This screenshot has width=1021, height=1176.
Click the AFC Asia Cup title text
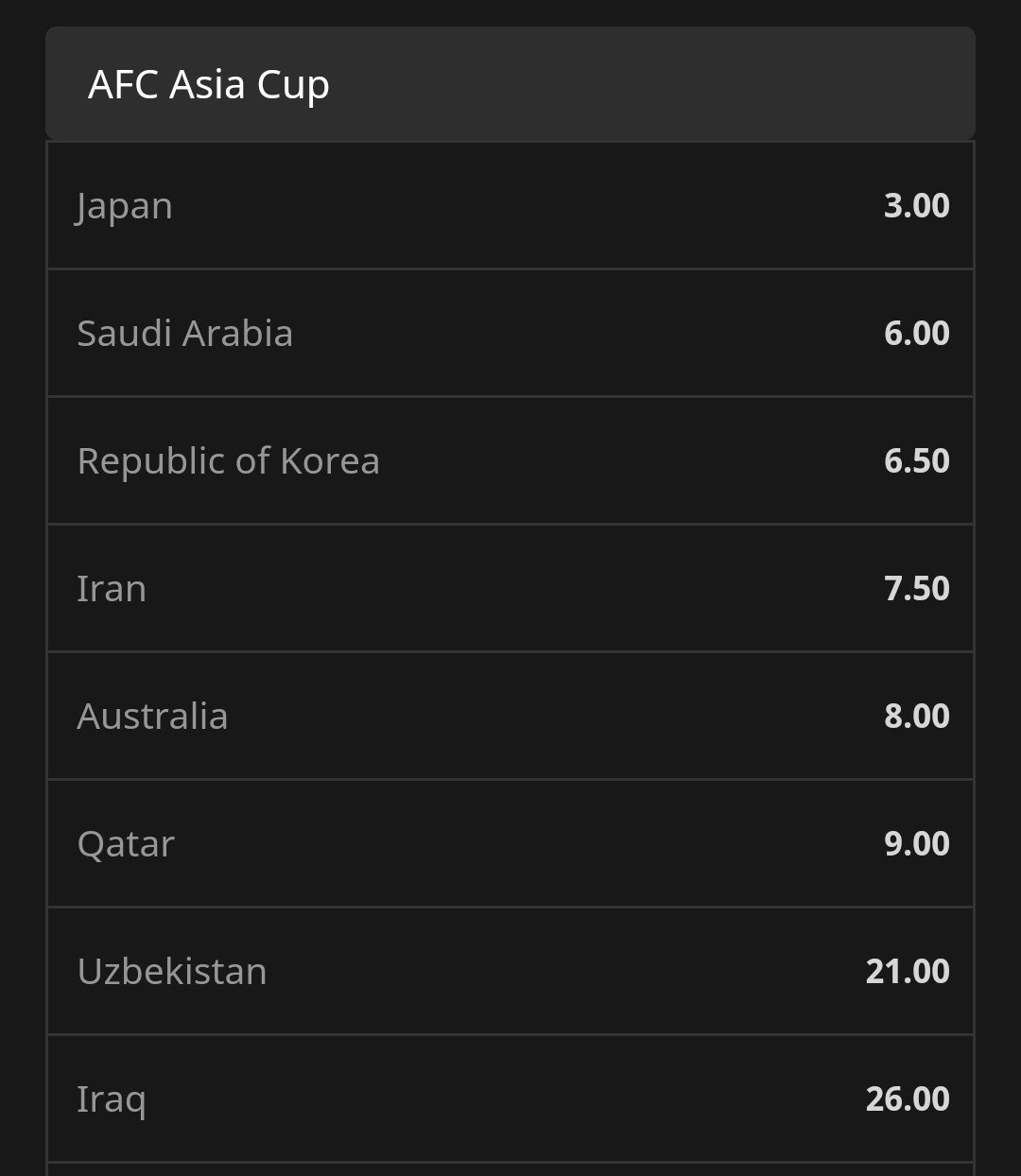208,84
